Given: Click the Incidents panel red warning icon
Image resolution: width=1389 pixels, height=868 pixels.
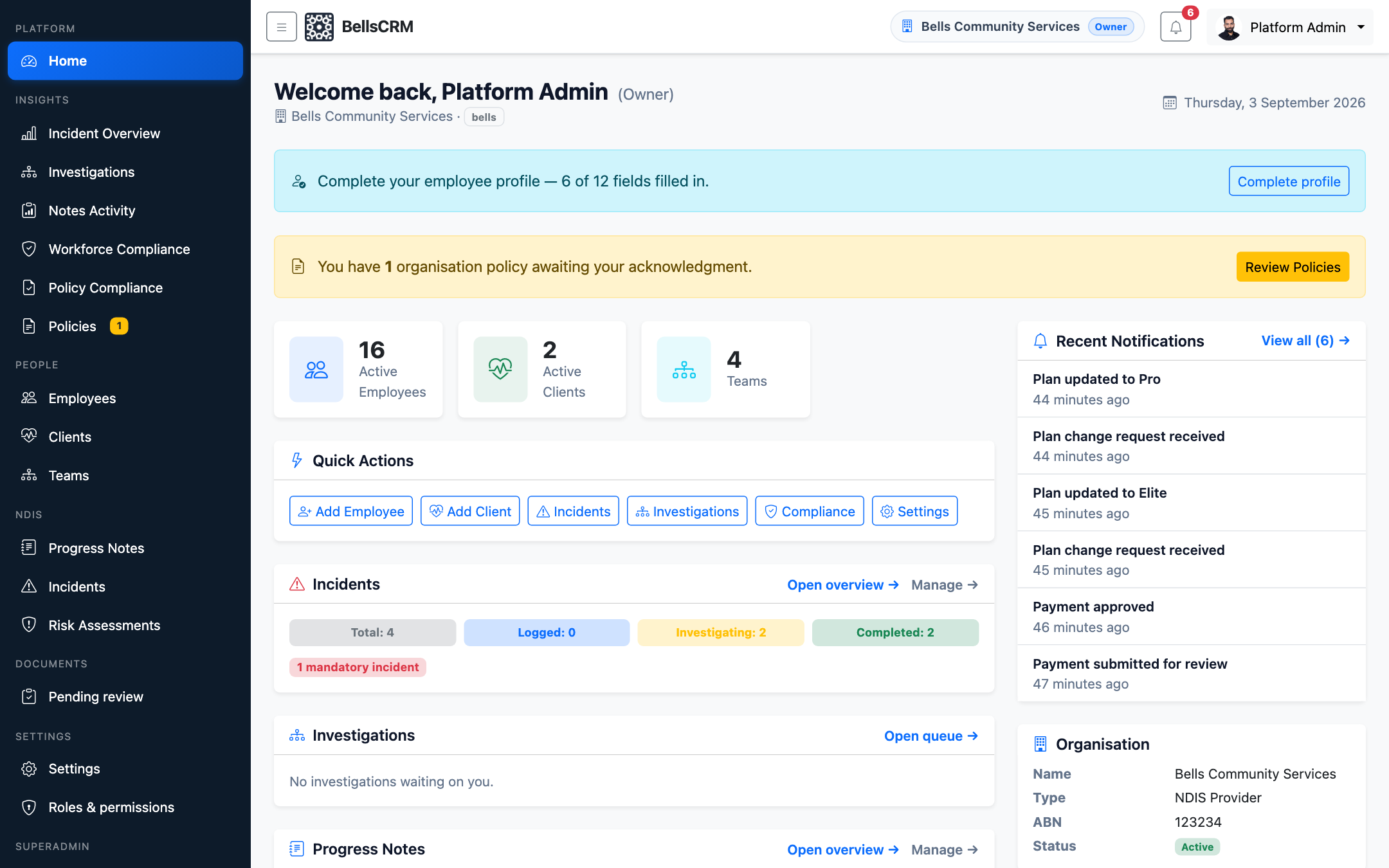Looking at the screenshot, I should [x=297, y=584].
